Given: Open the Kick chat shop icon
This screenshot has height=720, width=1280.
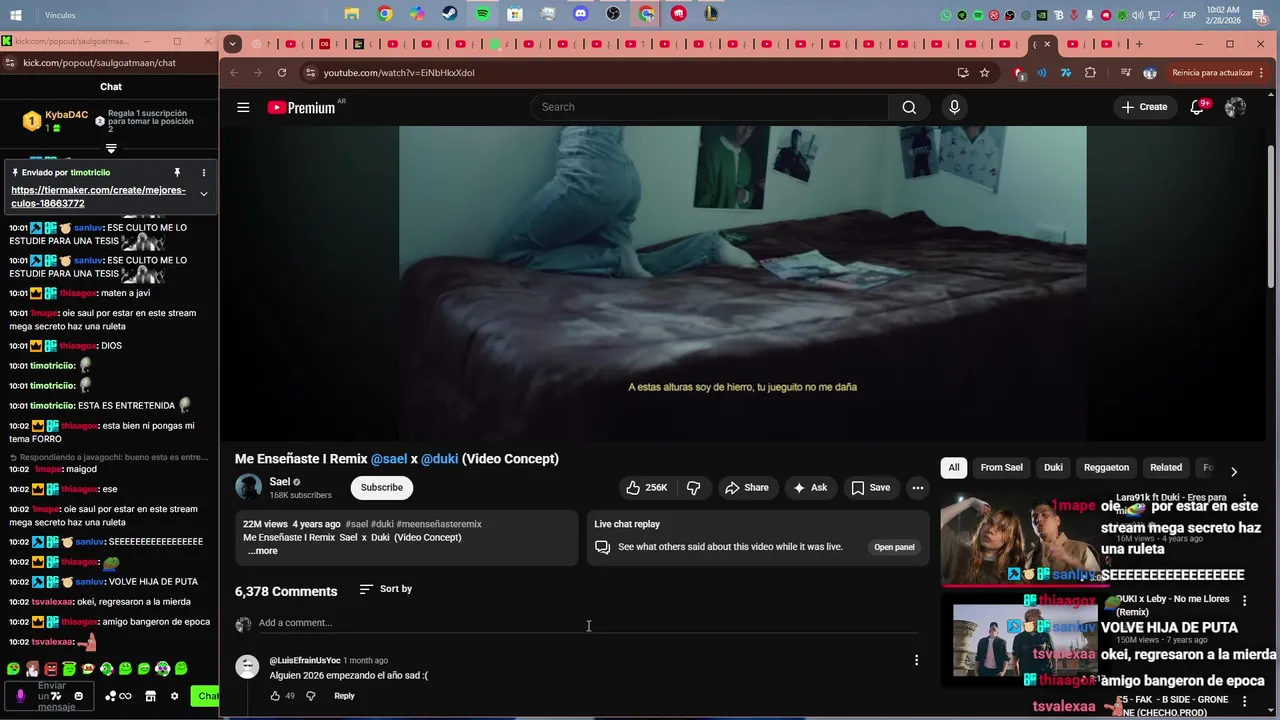Looking at the screenshot, I should pyautogui.click(x=150, y=696).
